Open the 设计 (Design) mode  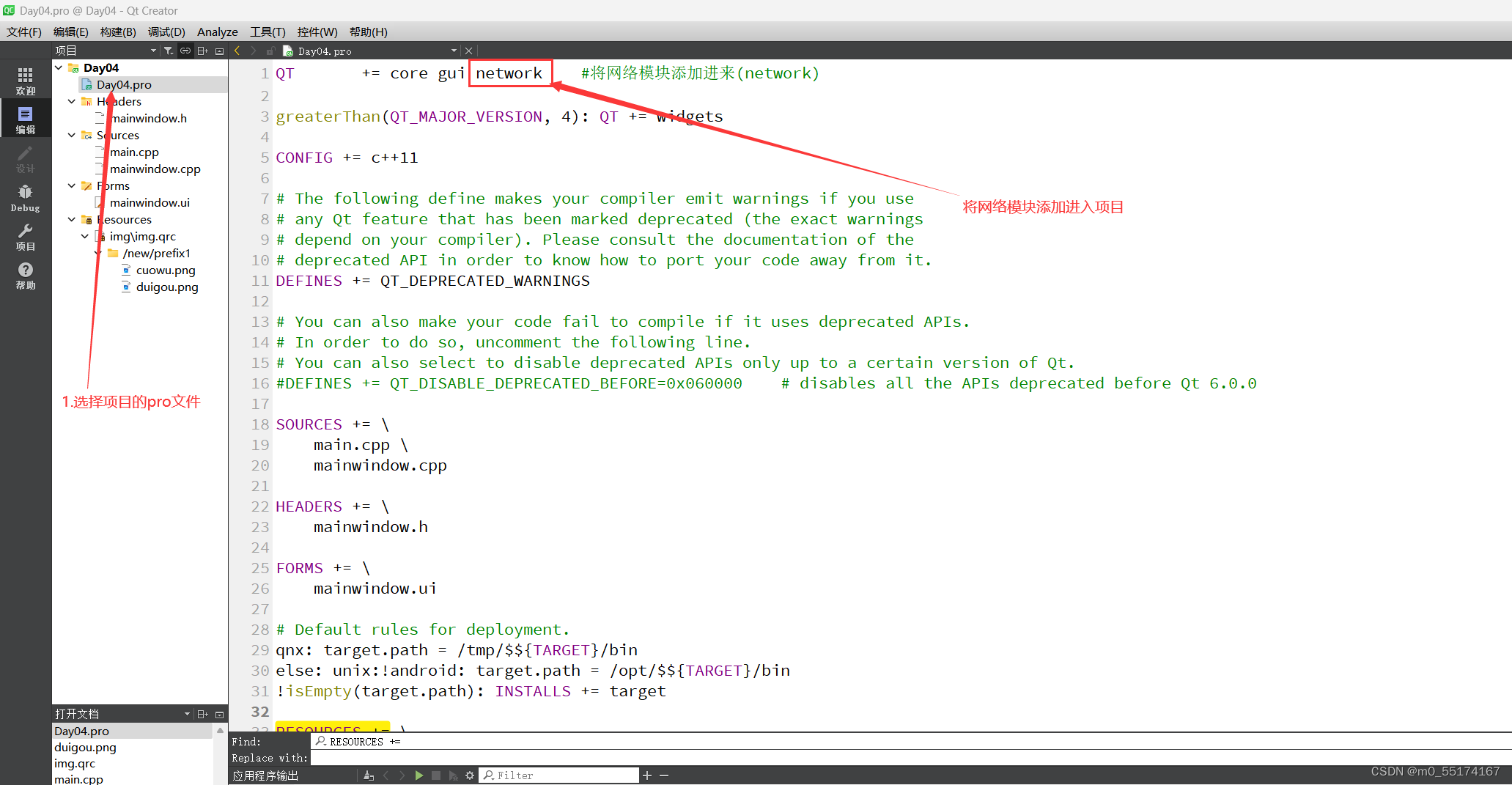(26, 158)
